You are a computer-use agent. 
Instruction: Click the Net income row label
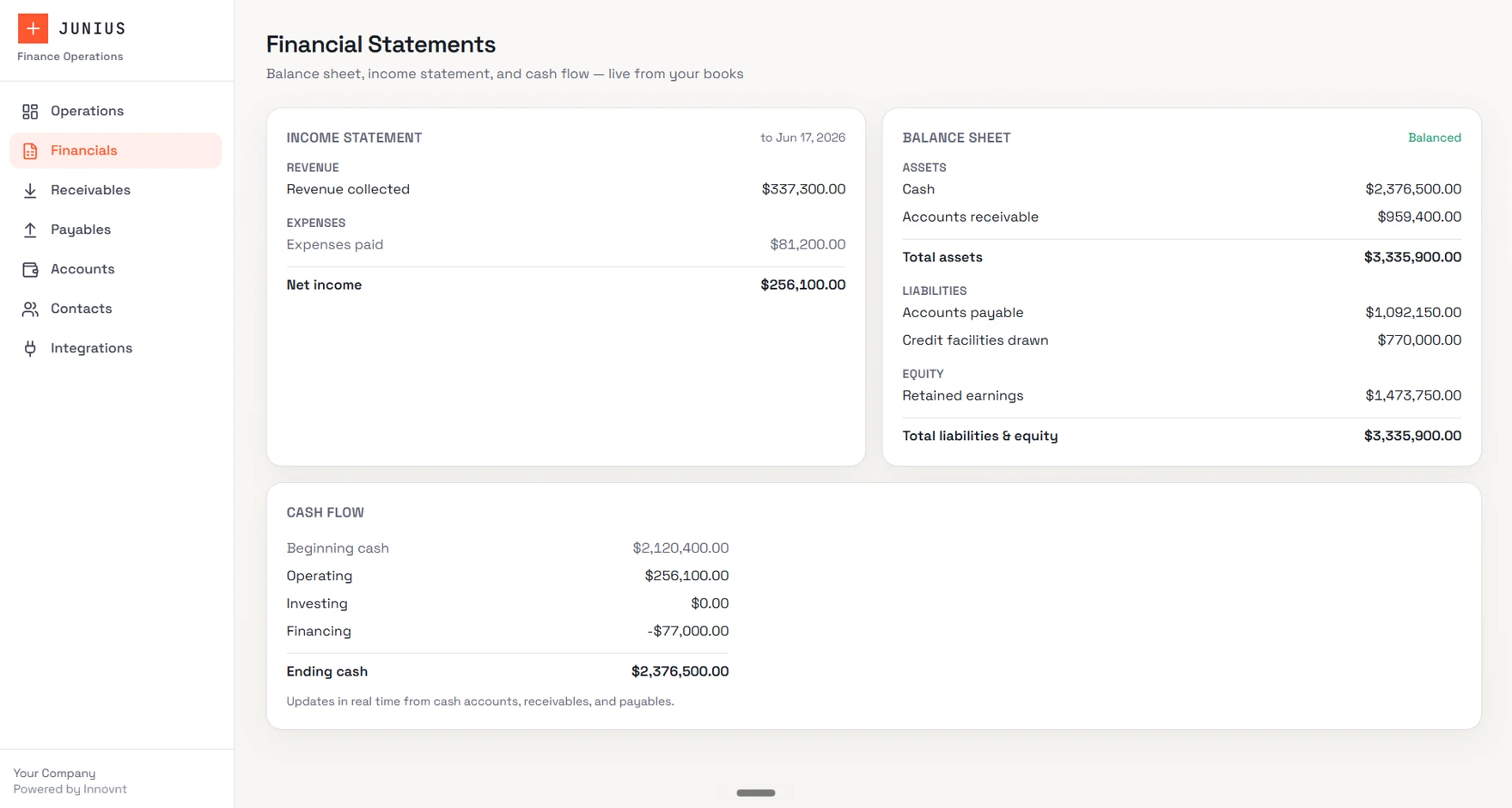324,285
